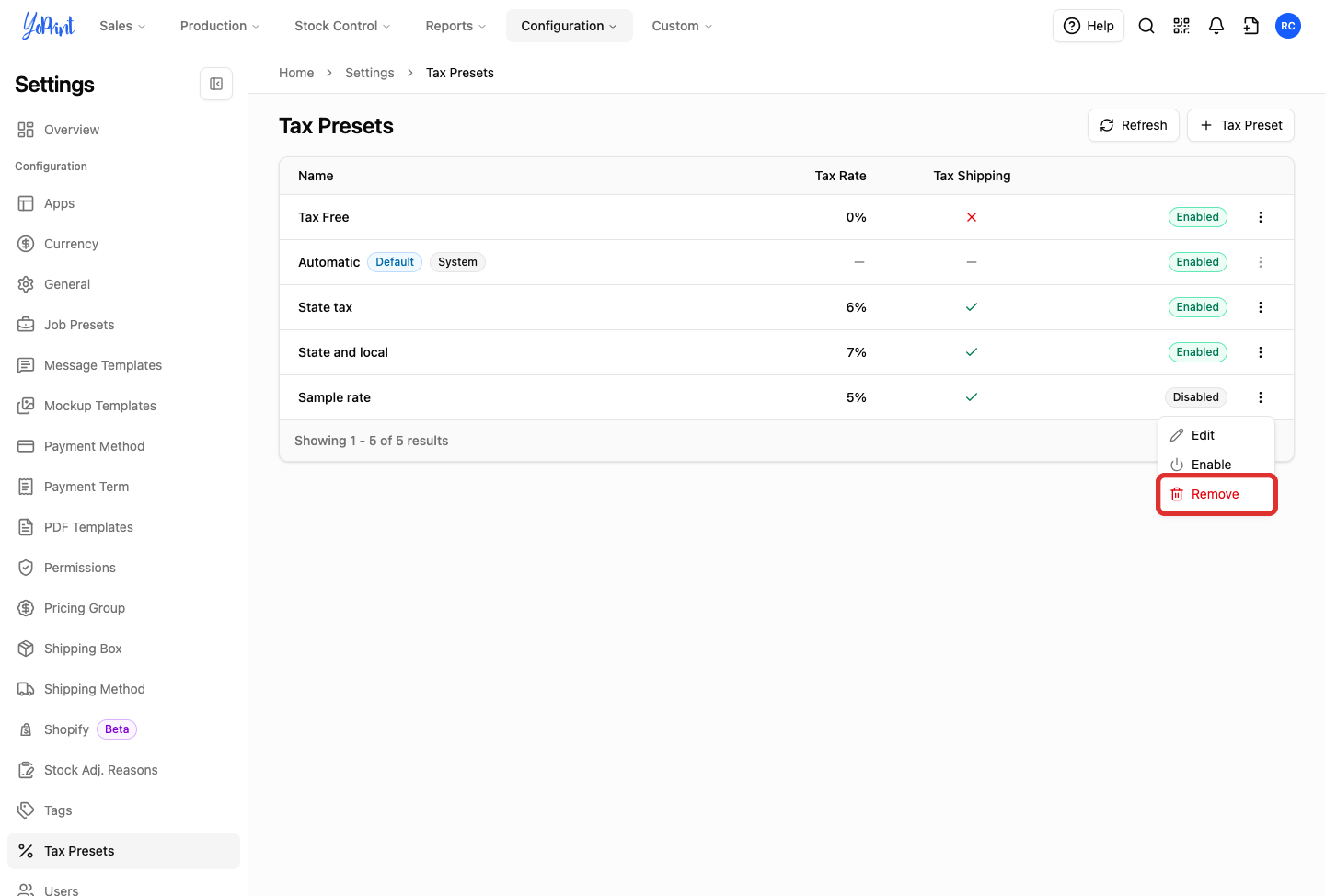Choose Edit from the context menu
The image size is (1325, 896).
point(1216,435)
